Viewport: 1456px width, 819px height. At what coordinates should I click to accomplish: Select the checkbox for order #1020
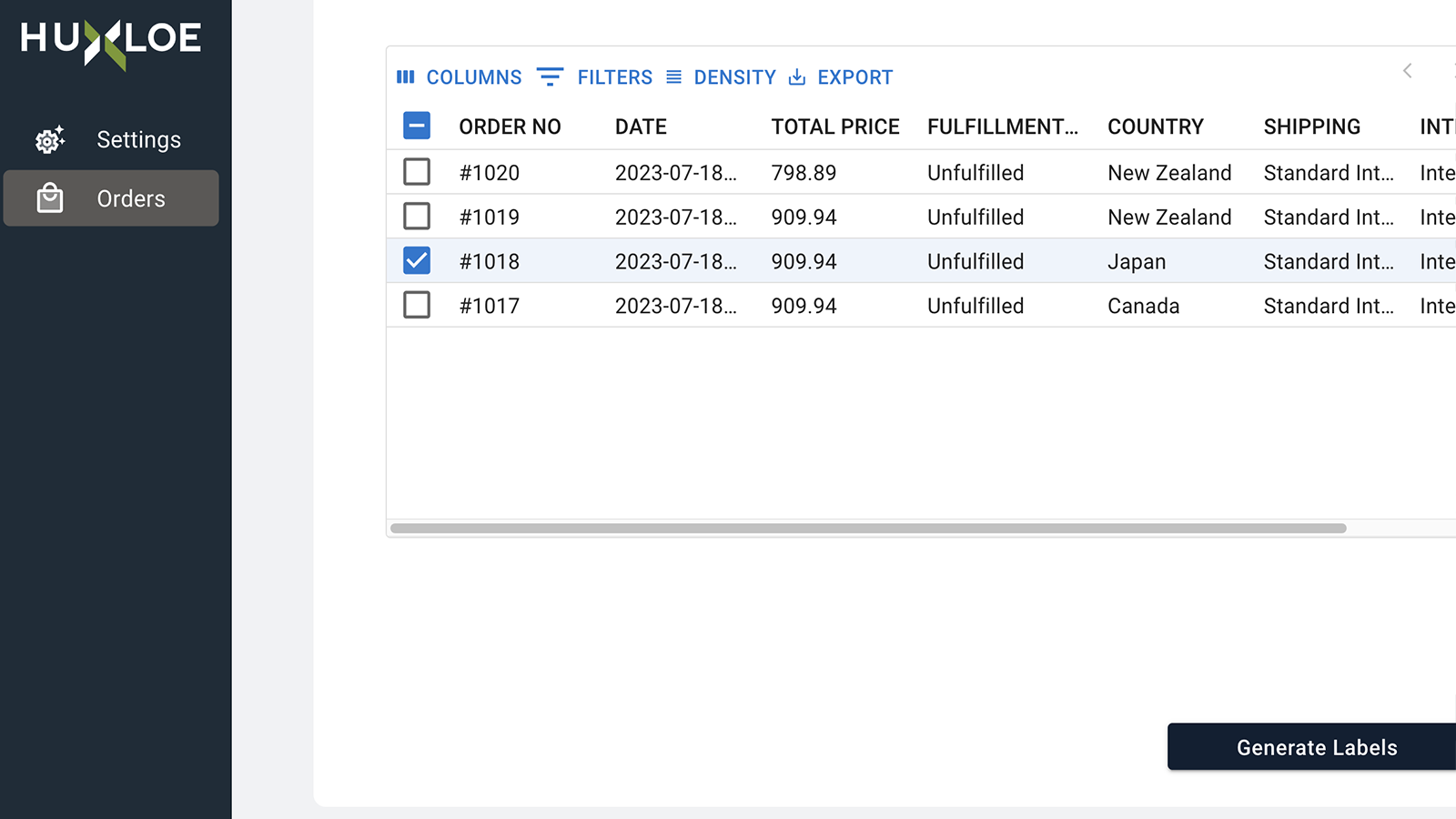417,172
